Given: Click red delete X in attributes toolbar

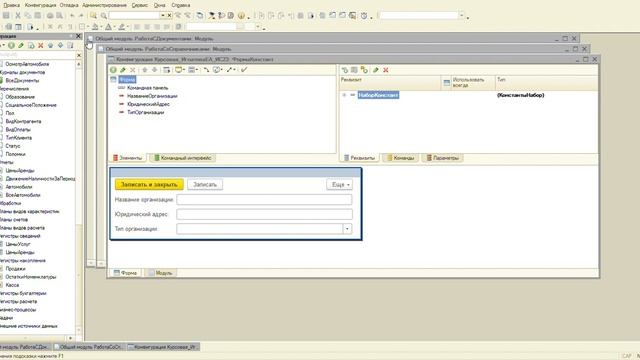Looking at the screenshot, I should tap(385, 70).
